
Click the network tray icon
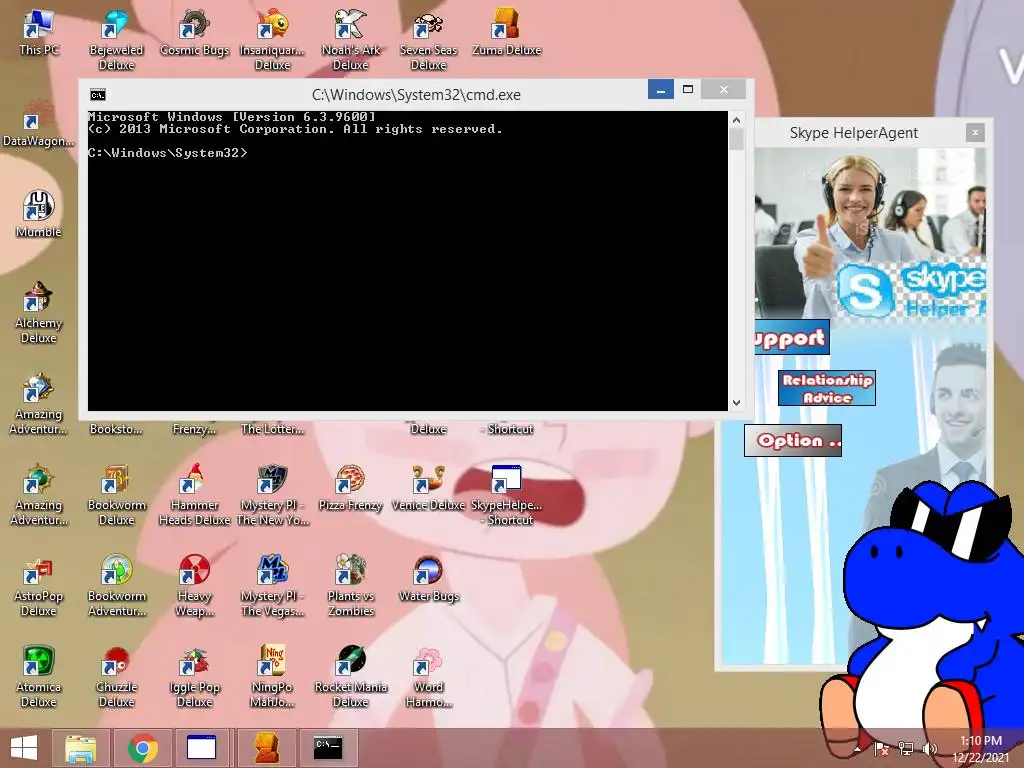(906, 749)
